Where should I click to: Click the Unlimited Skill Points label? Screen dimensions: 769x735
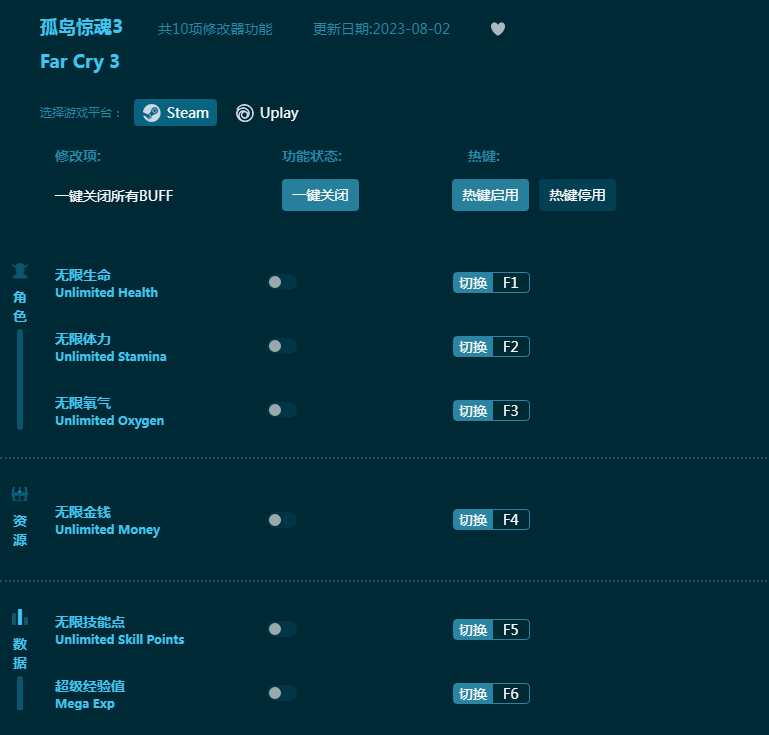pyautogui.click(x=120, y=639)
